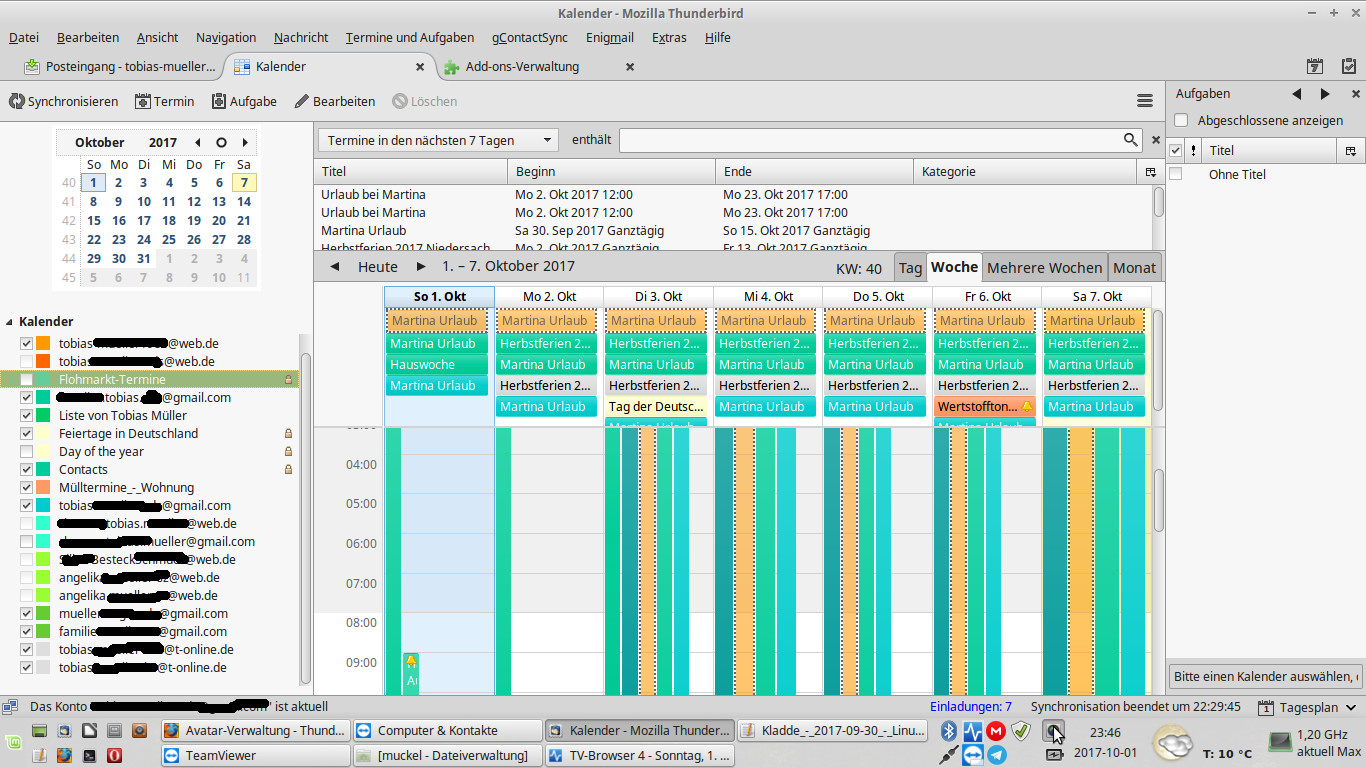Click the search magnifier icon
The image size is (1366, 768).
click(x=1130, y=140)
